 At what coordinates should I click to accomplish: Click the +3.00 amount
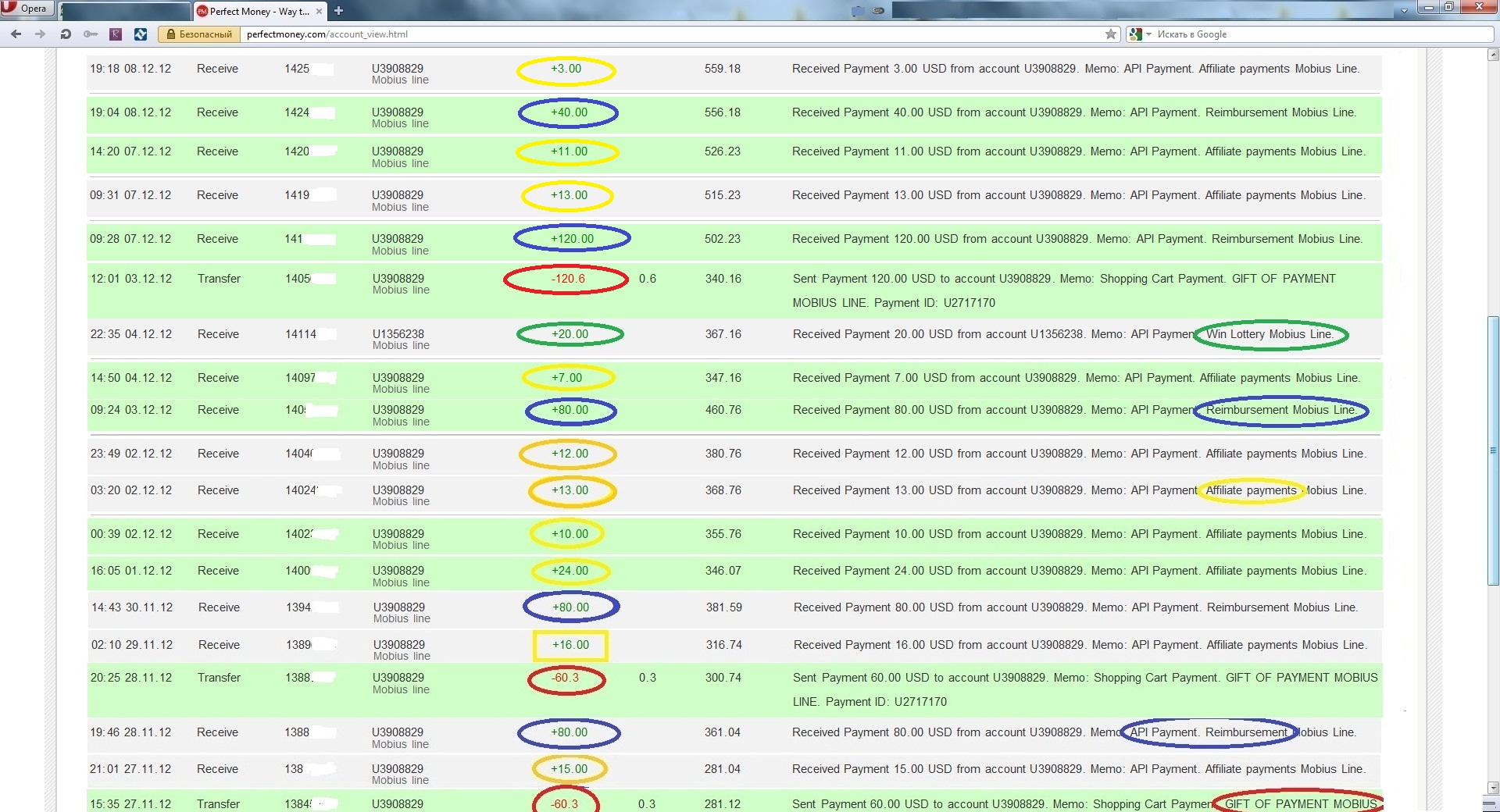click(566, 69)
